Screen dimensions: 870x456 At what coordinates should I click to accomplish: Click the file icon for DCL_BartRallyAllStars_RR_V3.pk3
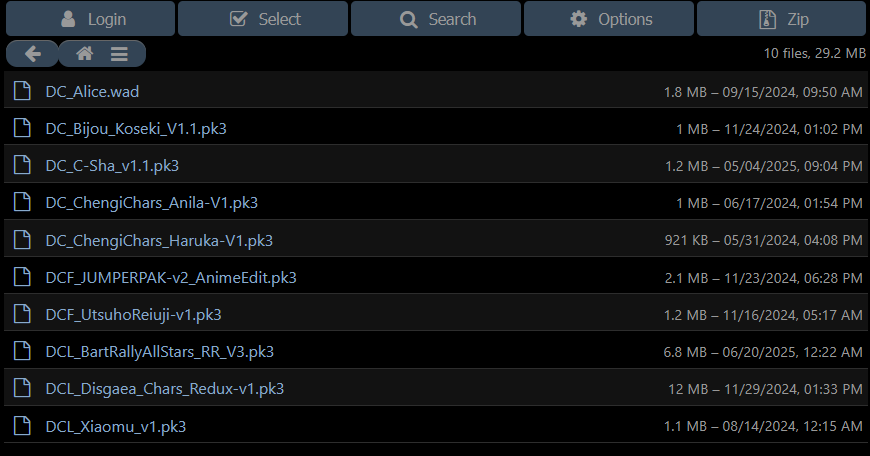point(22,351)
